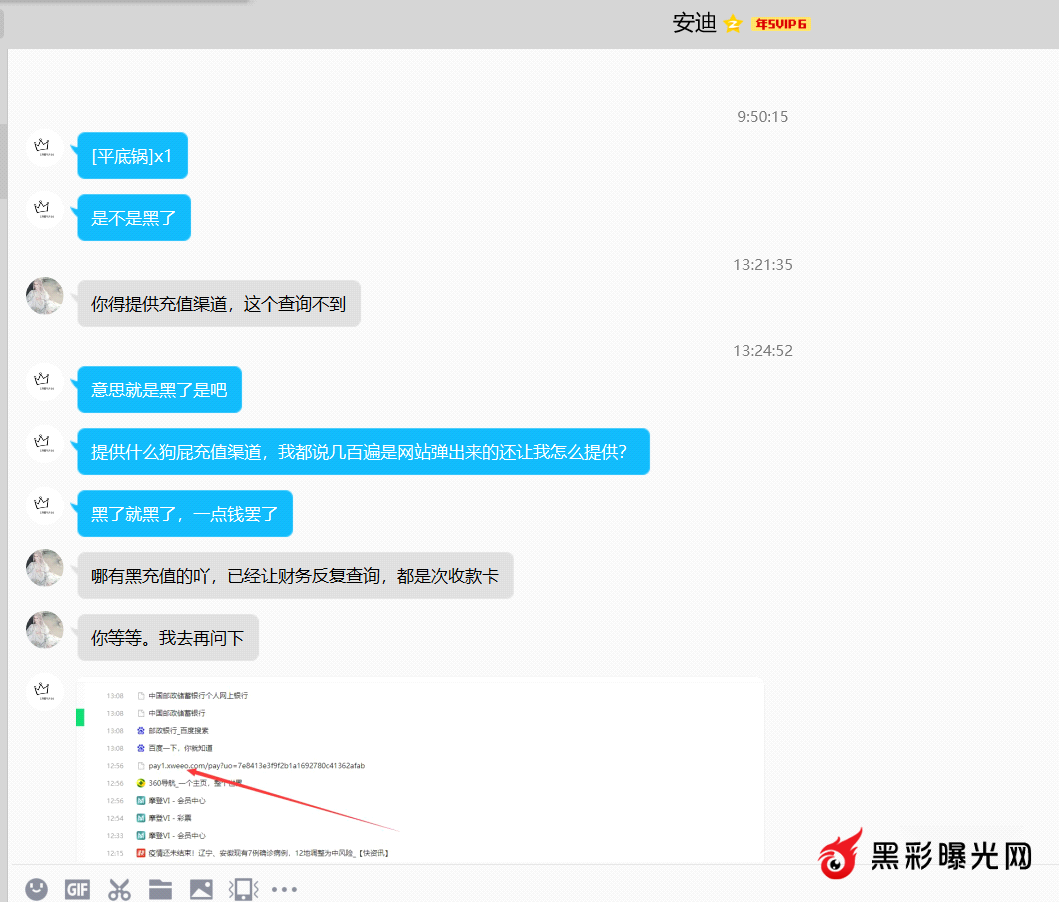Click the 年SVIP6 membership badge

781,24
